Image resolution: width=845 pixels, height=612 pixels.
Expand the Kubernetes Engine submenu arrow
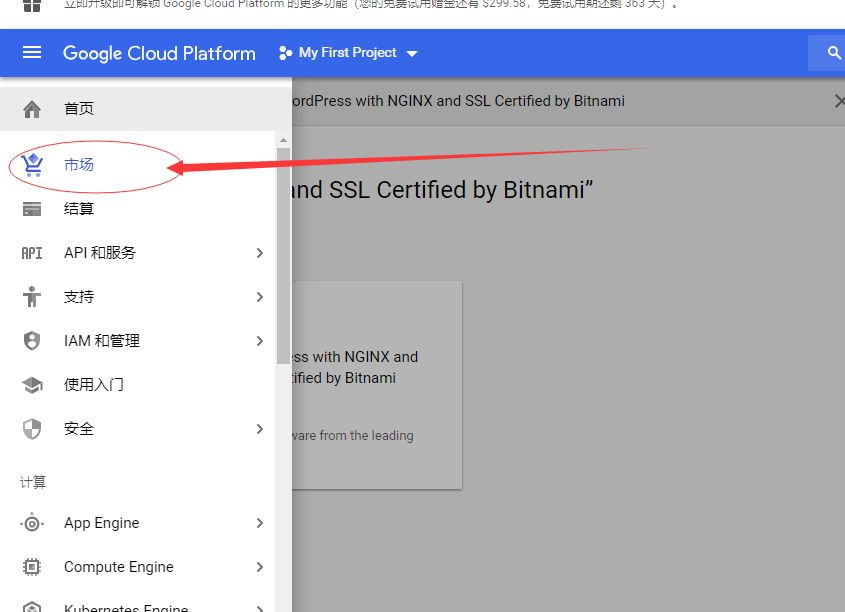point(260,608)
